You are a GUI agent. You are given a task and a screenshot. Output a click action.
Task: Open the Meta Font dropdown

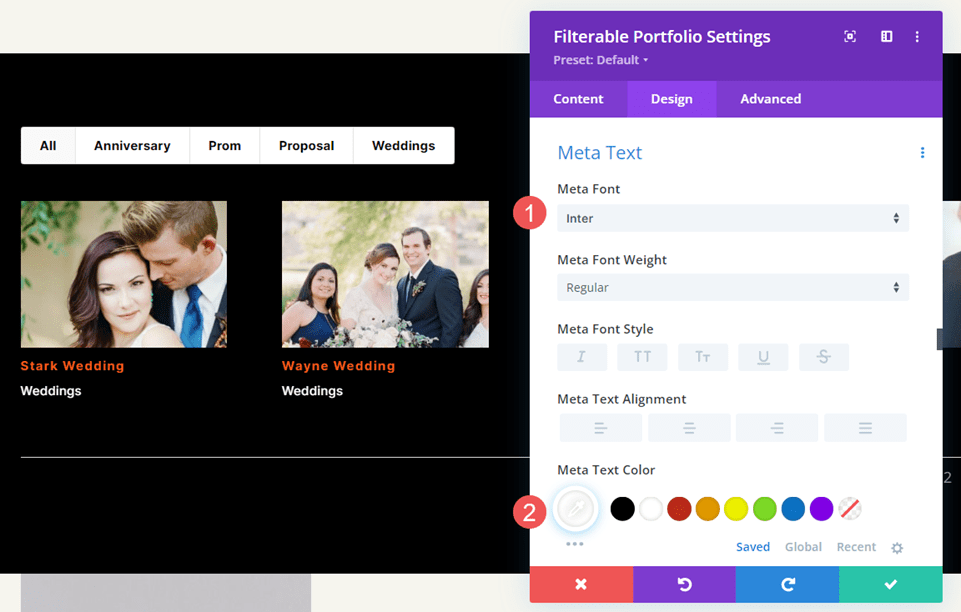[x=732, y=218]
